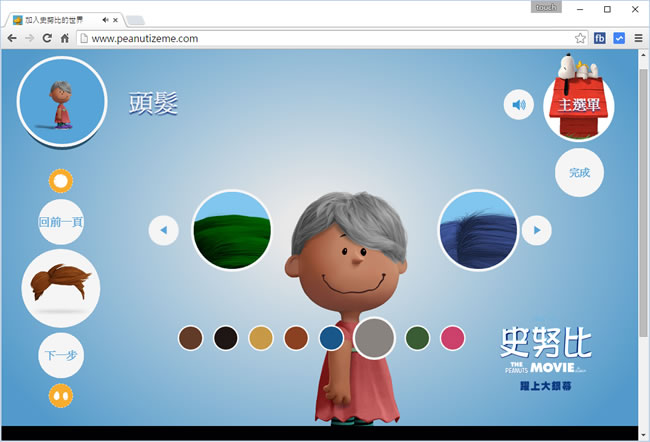Show next hairstyle with right arrow

pyautogui.click(x=536, y=230)
